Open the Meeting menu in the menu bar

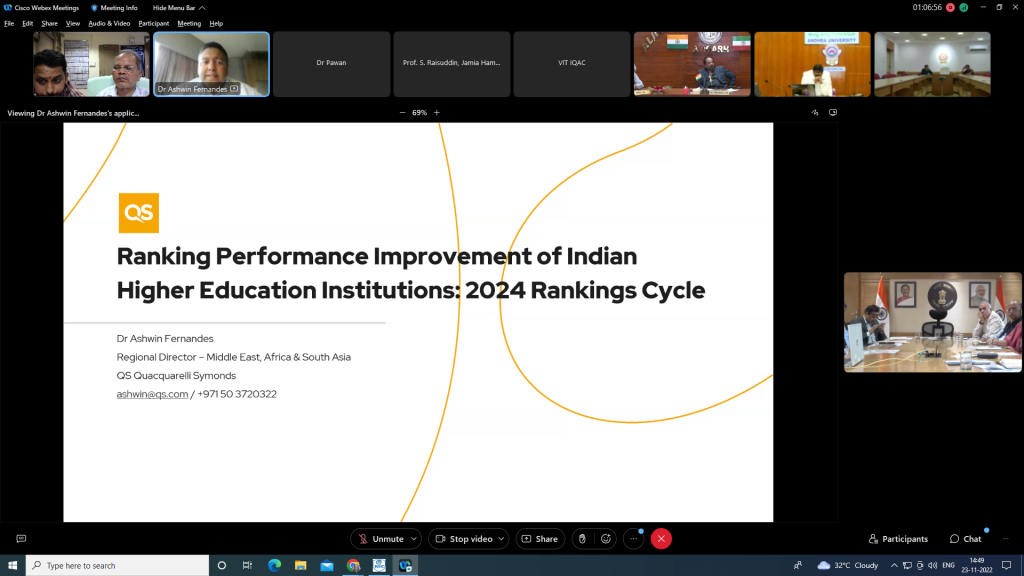(189, 24)
